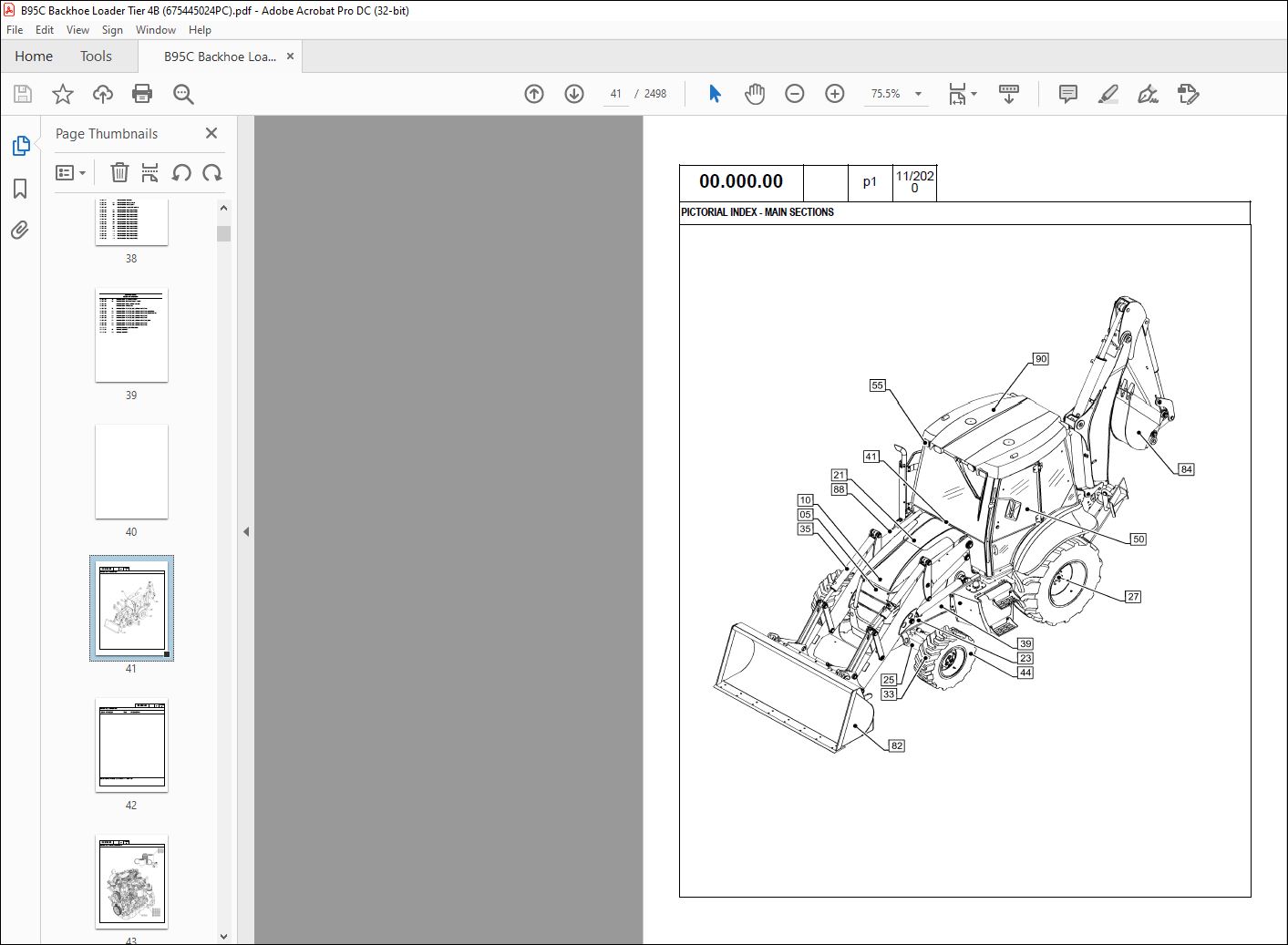Open the Sign document tool
Viewport: 1288px width, 945px height.
coord(1149,94)
